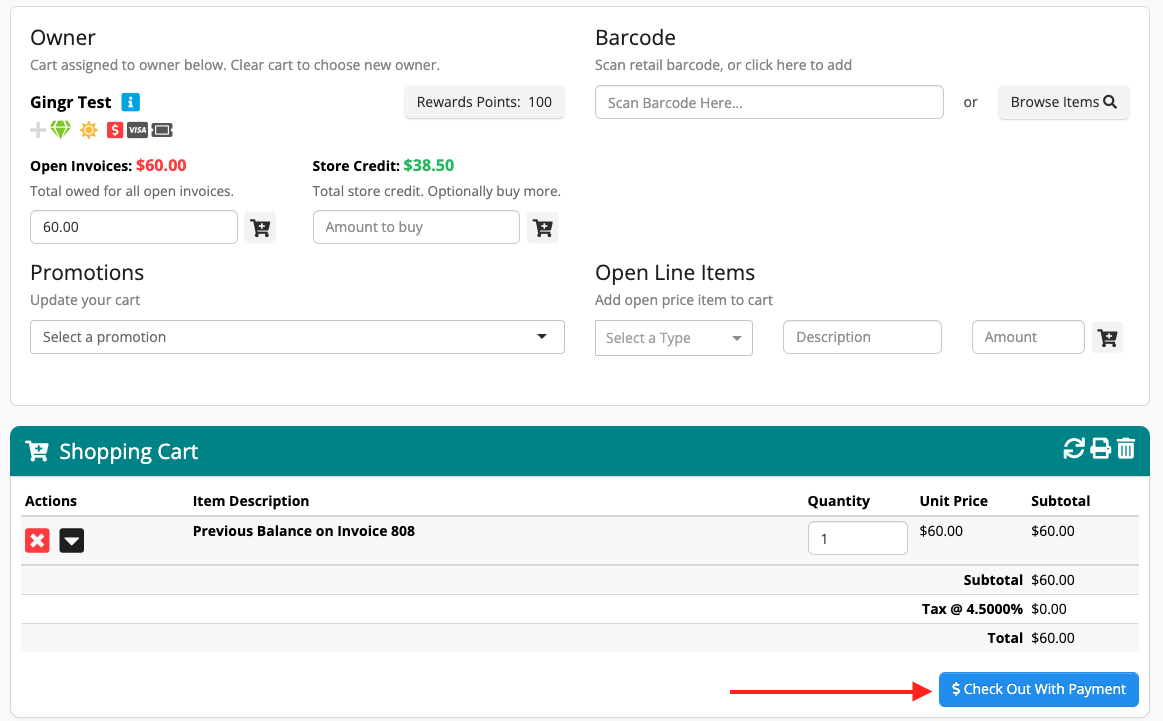Click the red dollar sign owner icon

[115, 131]
